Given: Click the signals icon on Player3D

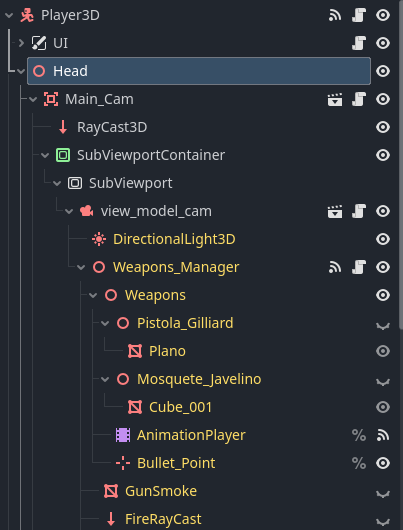Looking at the screenshot, I should point(335,15).
